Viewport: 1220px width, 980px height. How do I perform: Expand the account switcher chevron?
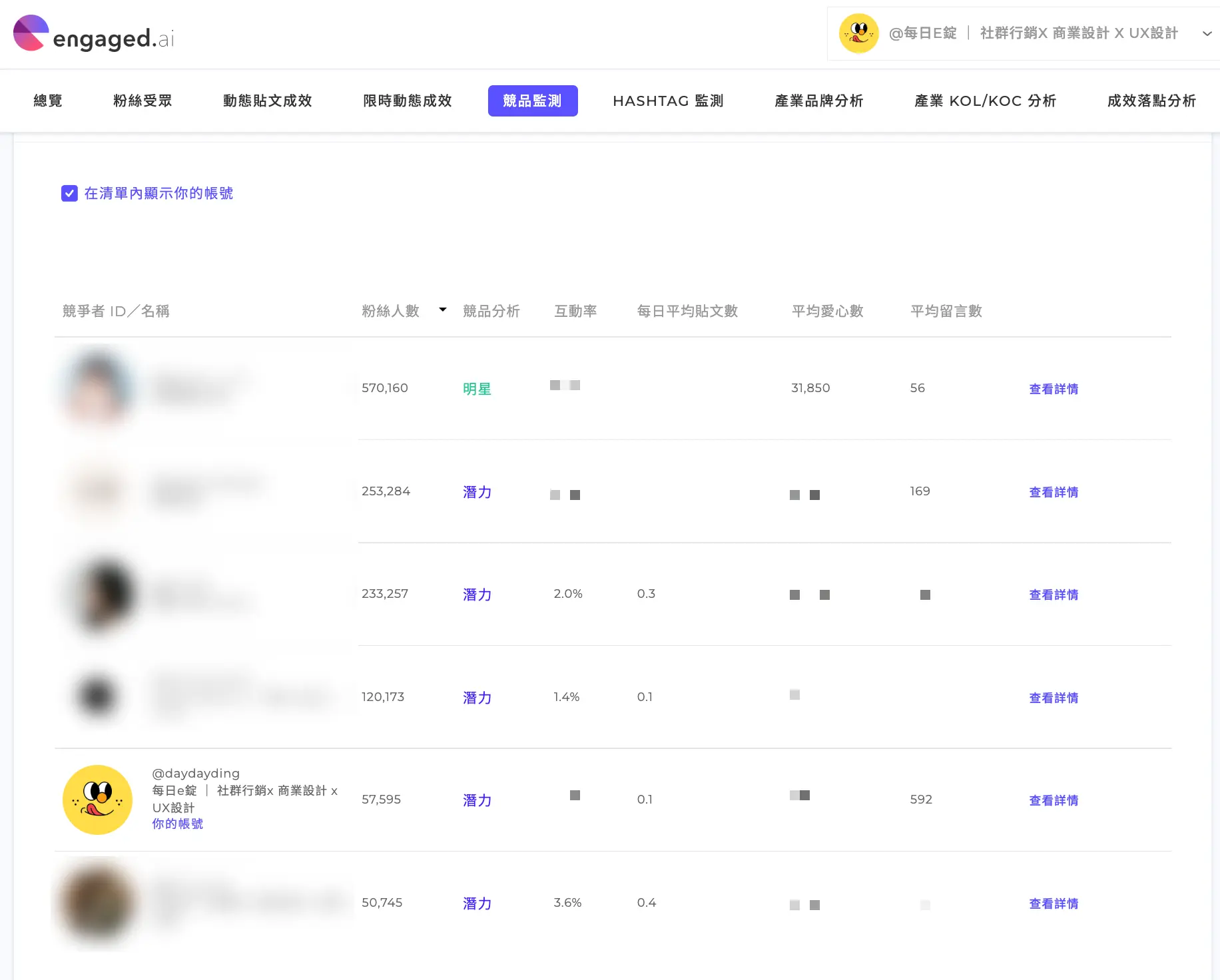coord(1207,33)
